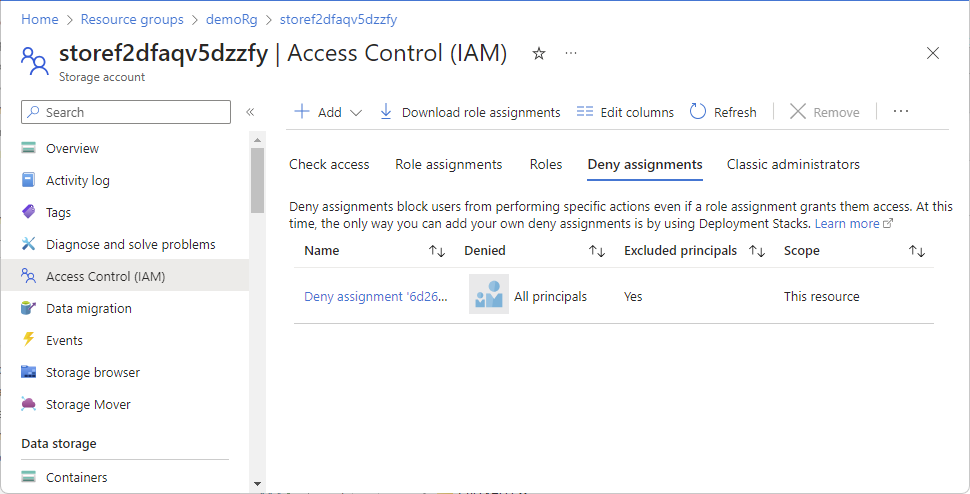
Task: Click the Events lightning icon
Action: (x=28, y=340)
